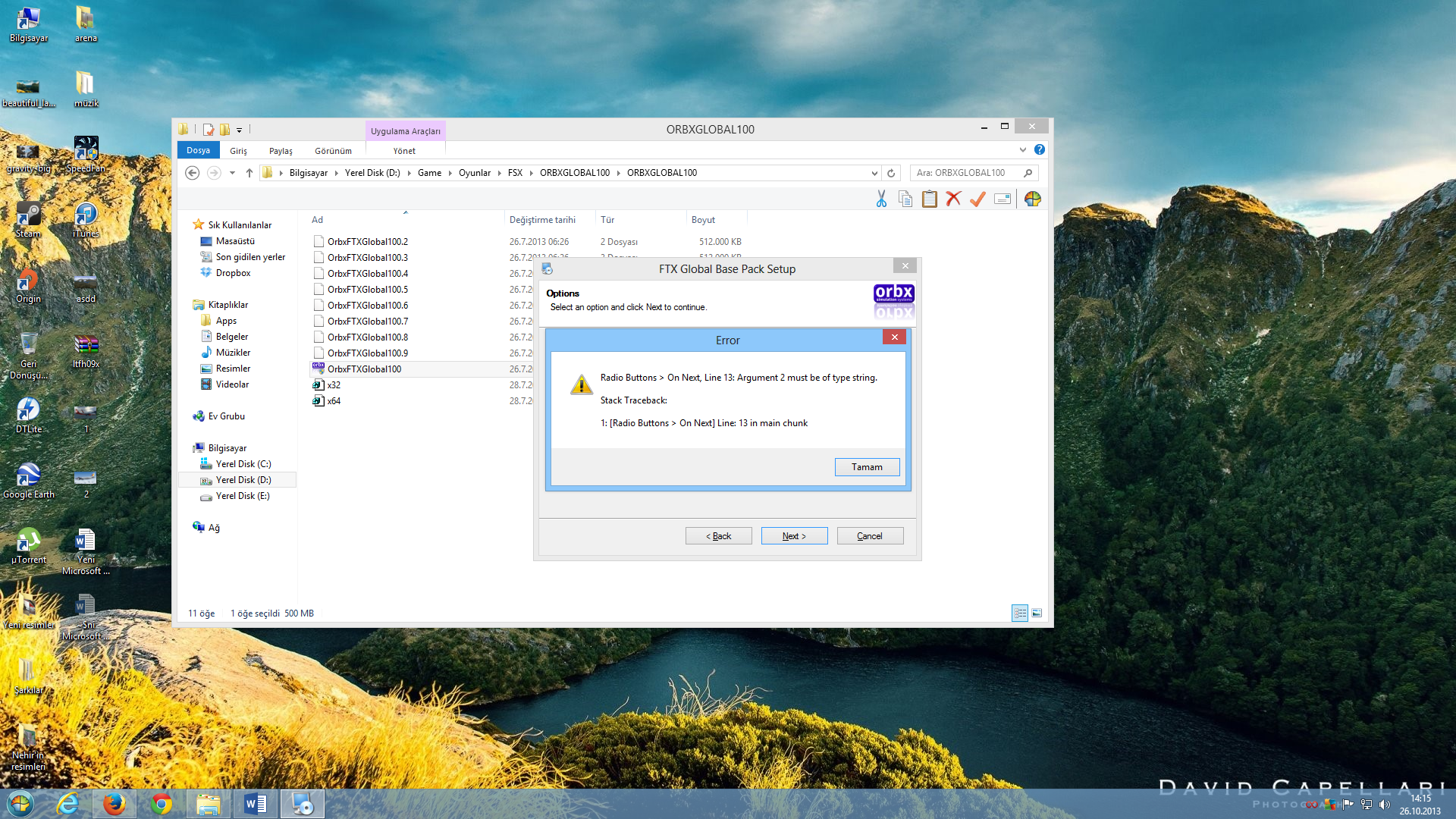1456x819 pixels.
Task: Open Steam desktop shortcut
Action: 28,220
